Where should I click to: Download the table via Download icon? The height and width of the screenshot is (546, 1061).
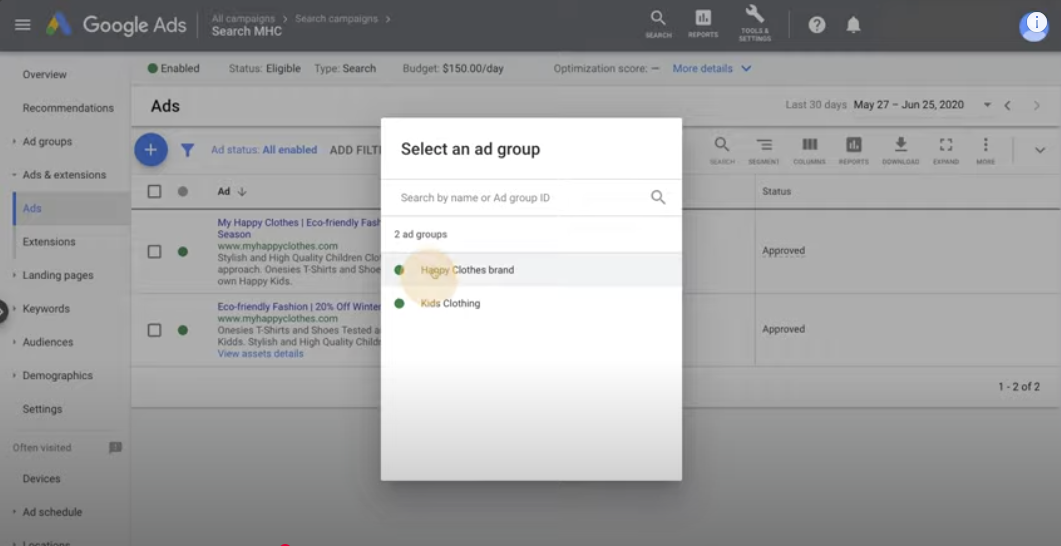(901, 151)
